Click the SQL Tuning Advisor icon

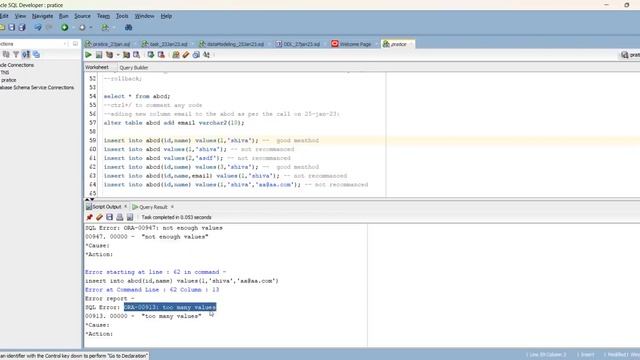[x=136, y=55]
